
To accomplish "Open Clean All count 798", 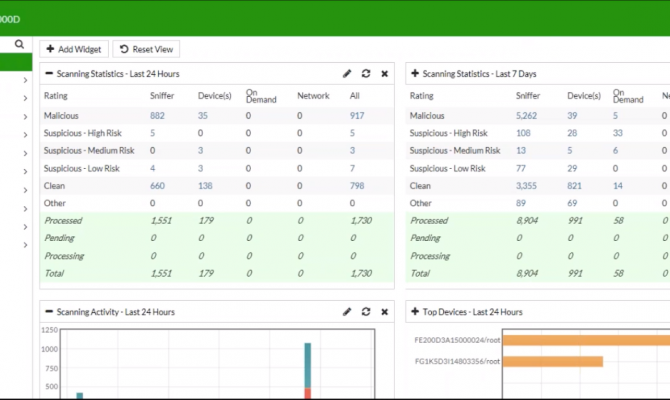I will coord(357,186).
